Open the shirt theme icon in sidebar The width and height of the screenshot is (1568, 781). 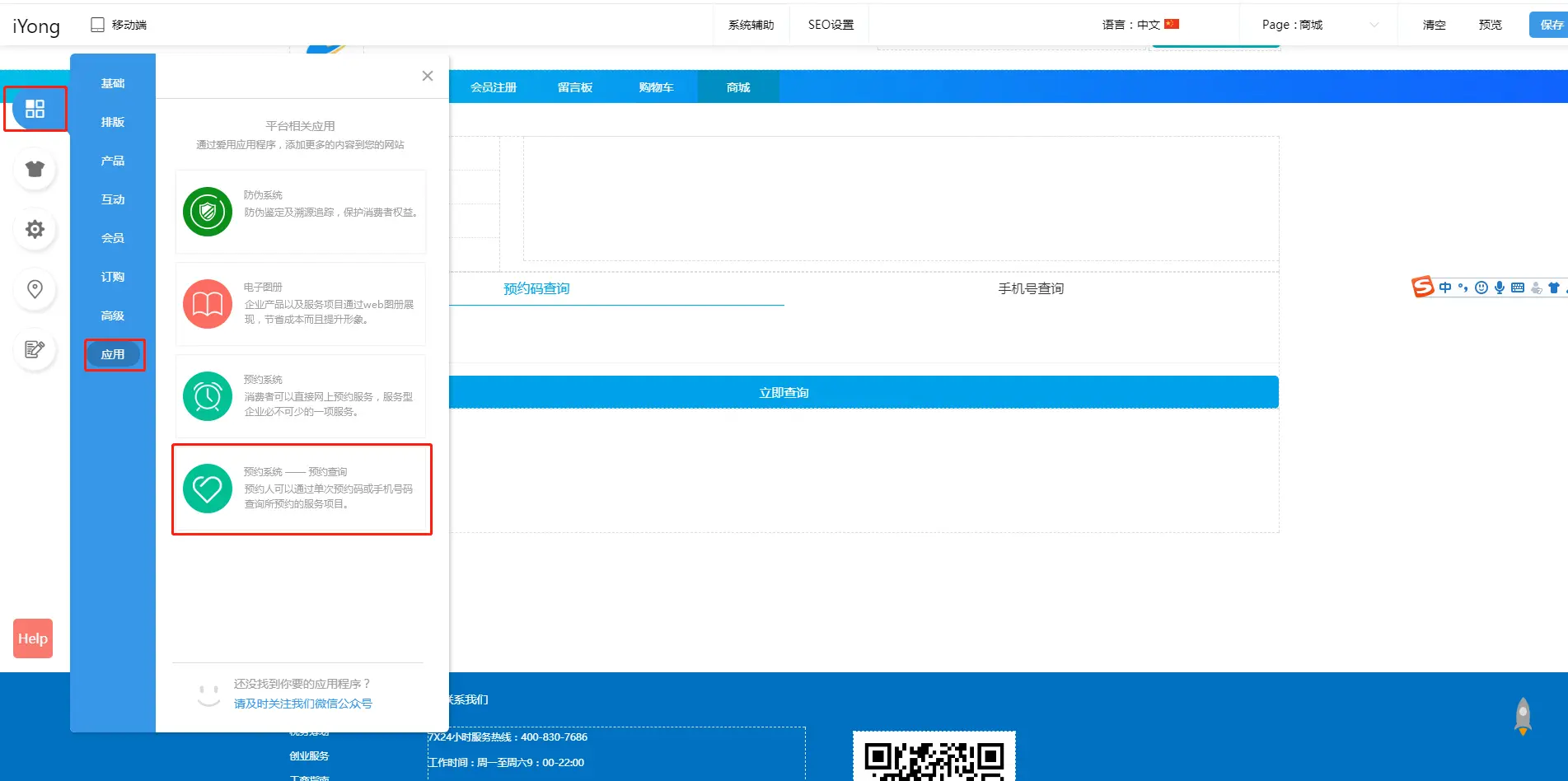(x=35, y=169)
